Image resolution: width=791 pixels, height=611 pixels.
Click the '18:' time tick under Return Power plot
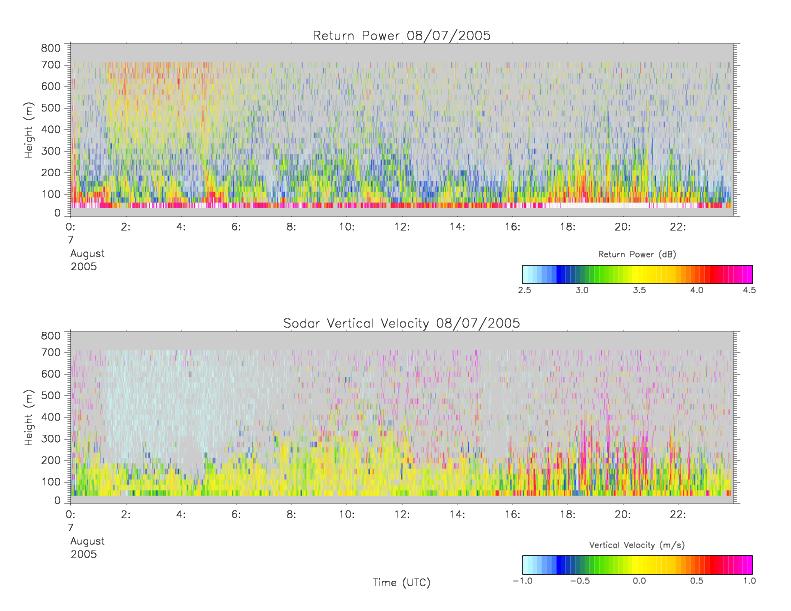coord(568,227)
